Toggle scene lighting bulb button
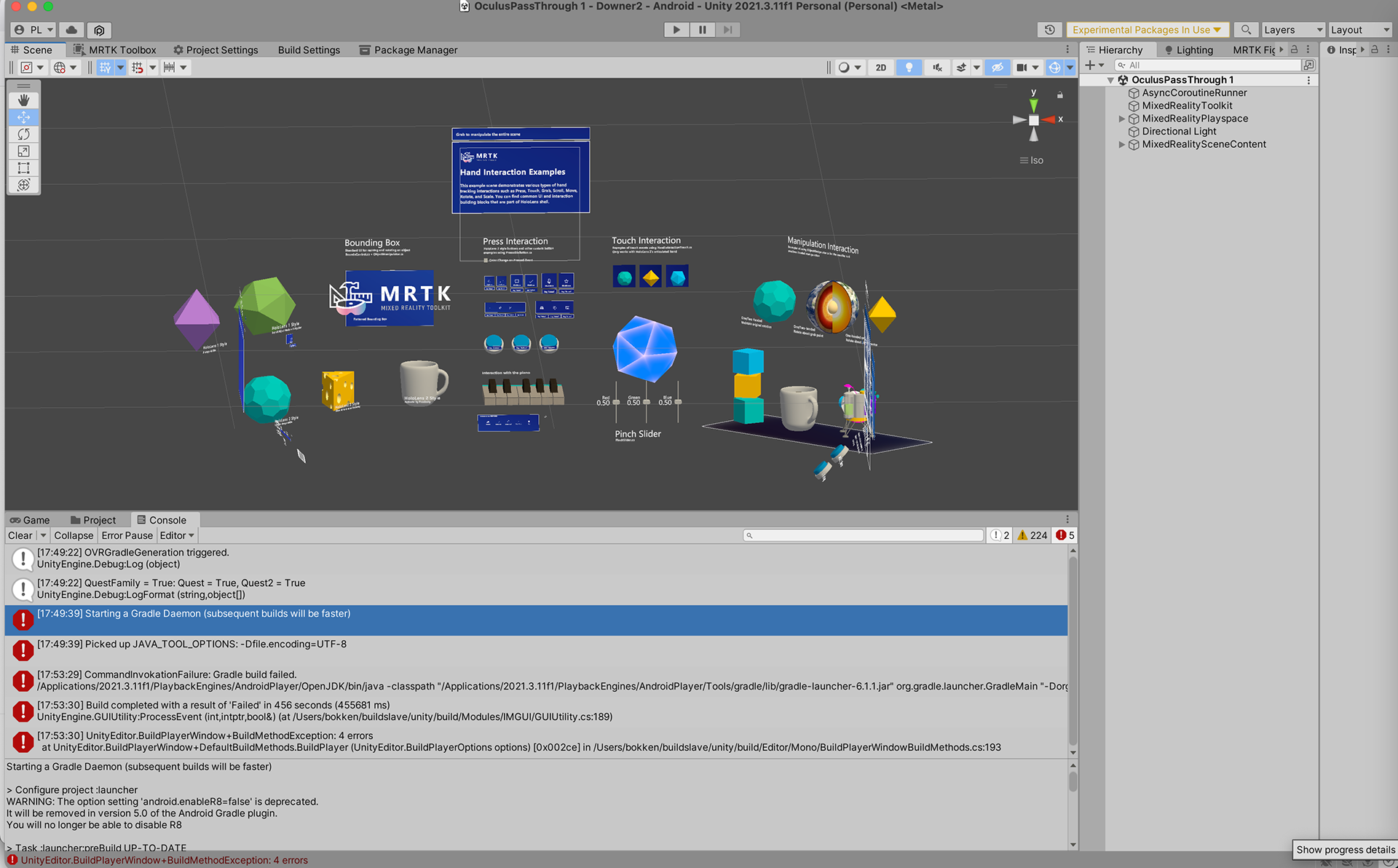This screenshot has width=1398, height=868. click(909, 68)
